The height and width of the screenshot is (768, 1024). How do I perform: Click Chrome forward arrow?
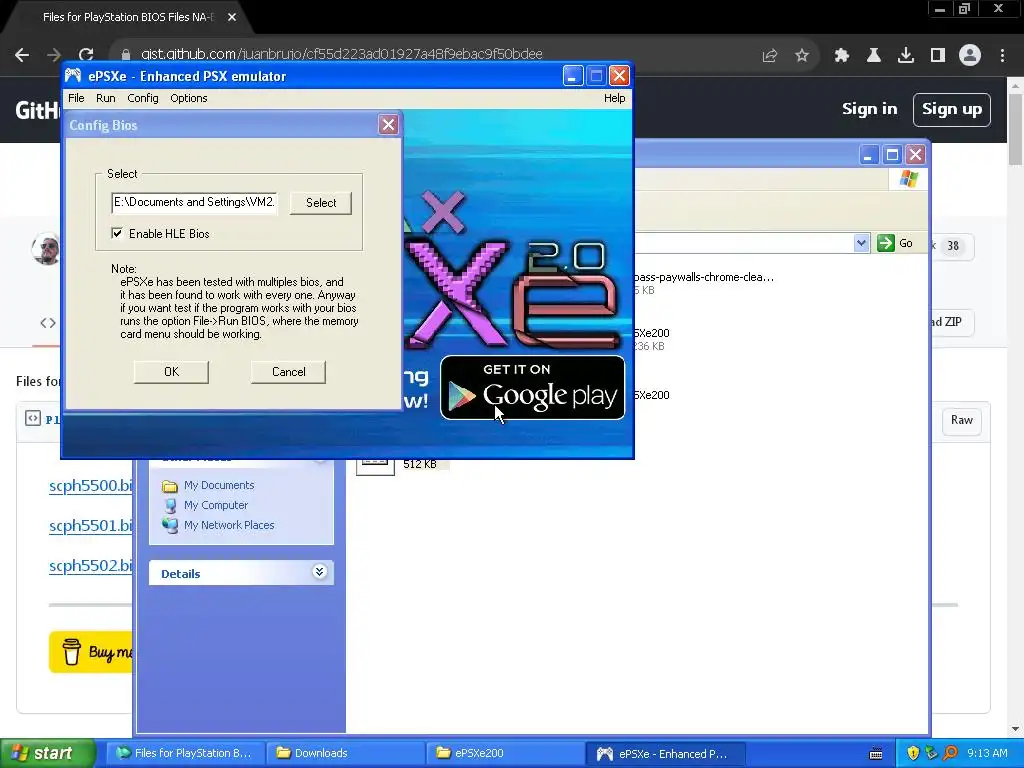tap(54, 56)
